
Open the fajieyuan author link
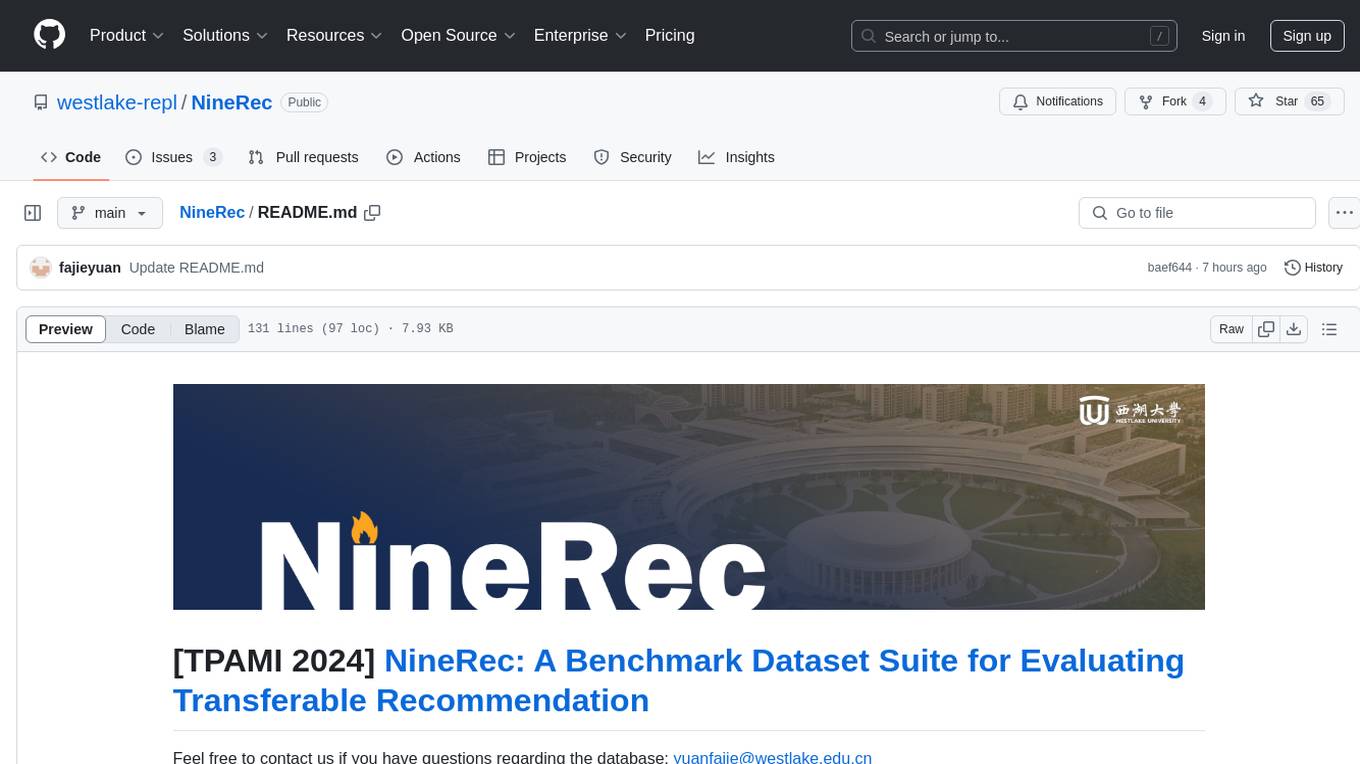[x=90, y=267]
